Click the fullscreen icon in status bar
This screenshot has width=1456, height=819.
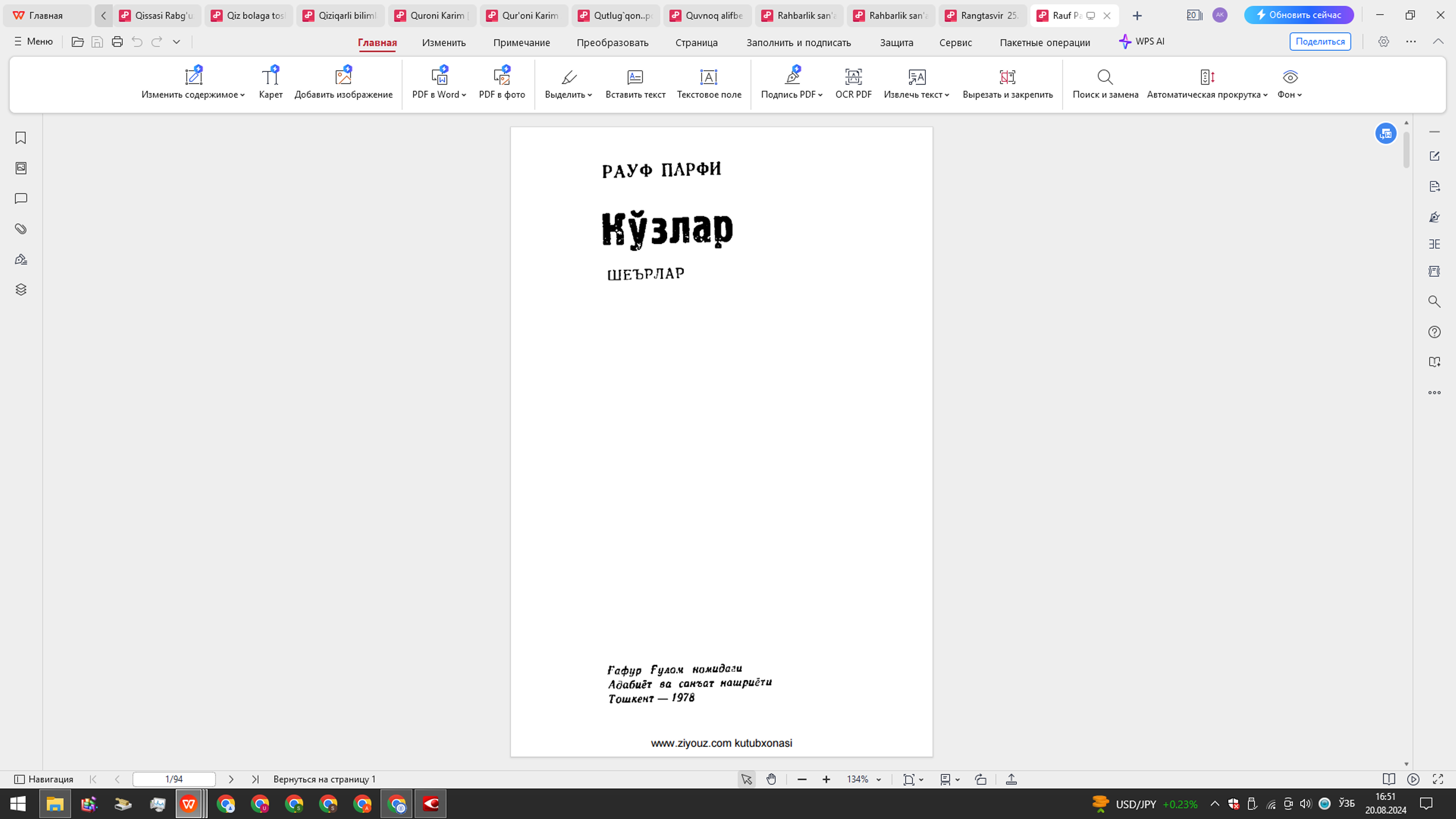pyautogui.click(x=1438, y=780)
